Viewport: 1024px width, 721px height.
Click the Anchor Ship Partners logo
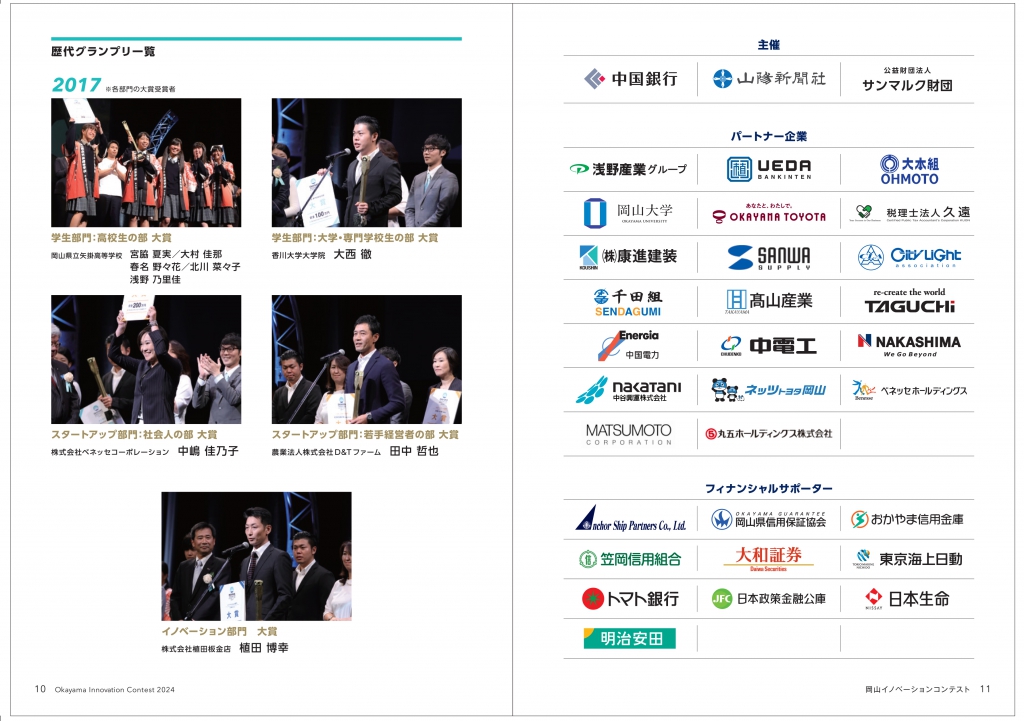pos(630,519)
